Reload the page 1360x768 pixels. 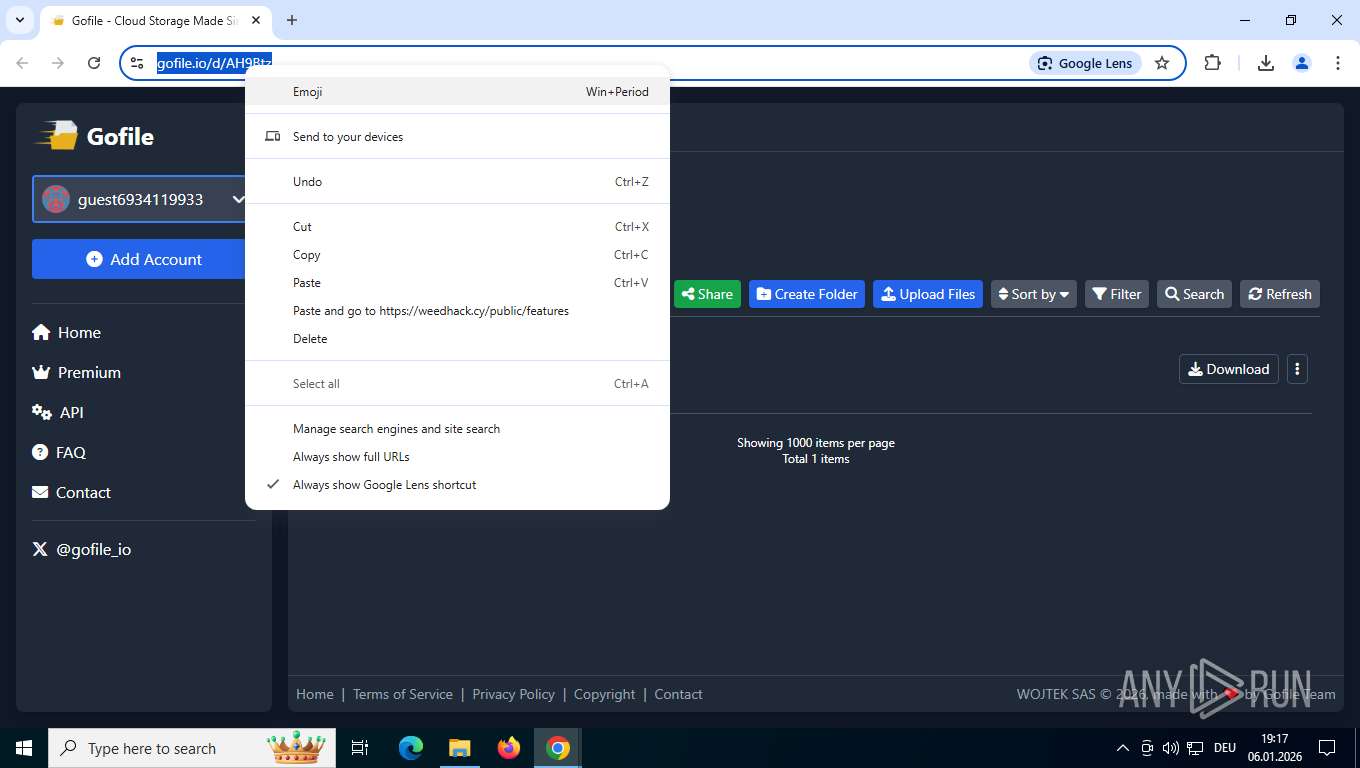(94, 62)
